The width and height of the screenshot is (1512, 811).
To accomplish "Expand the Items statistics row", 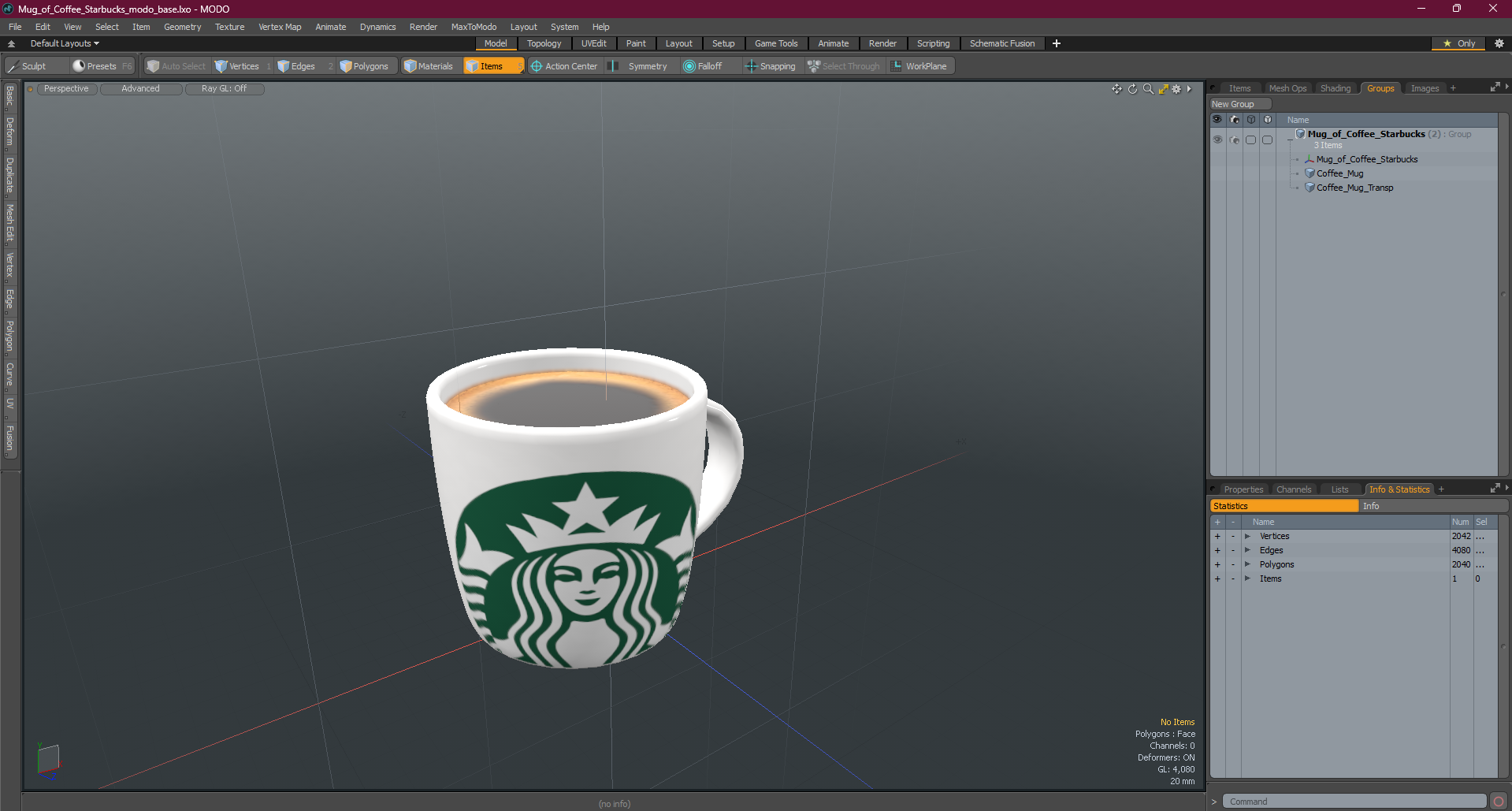I will pos(1247,578).
